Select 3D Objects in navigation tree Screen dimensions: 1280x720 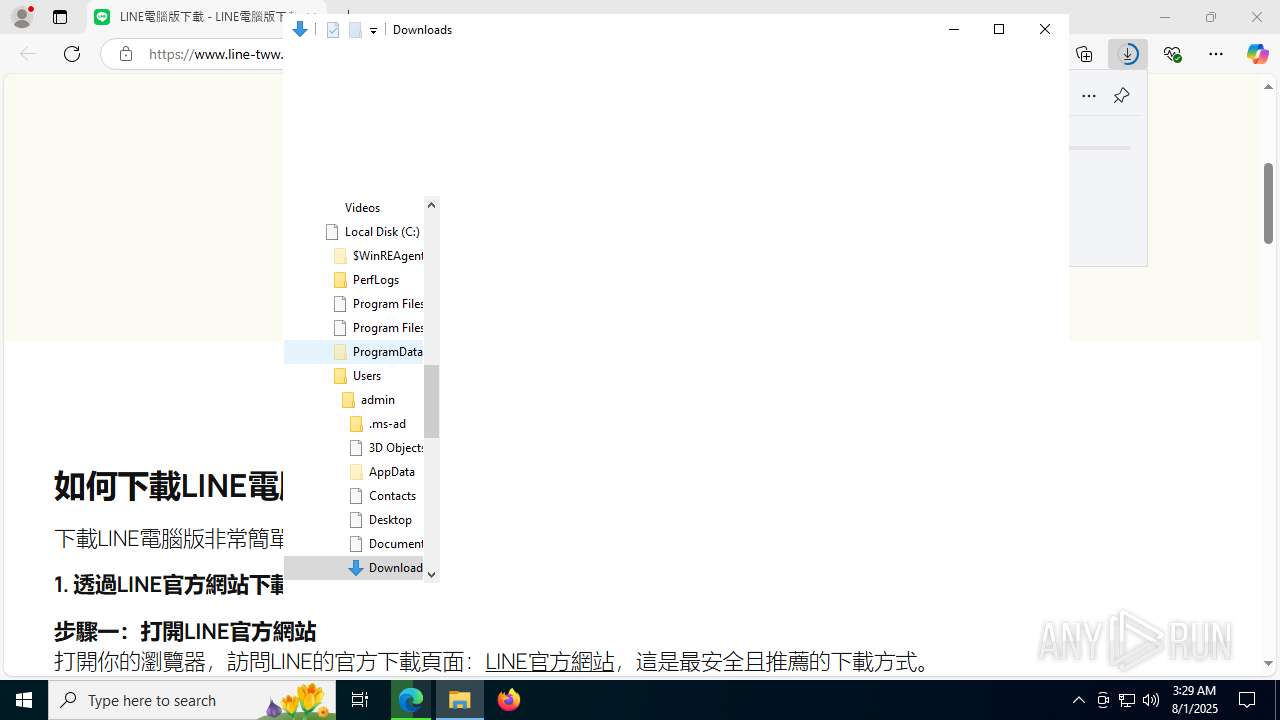tap(396, 448)
